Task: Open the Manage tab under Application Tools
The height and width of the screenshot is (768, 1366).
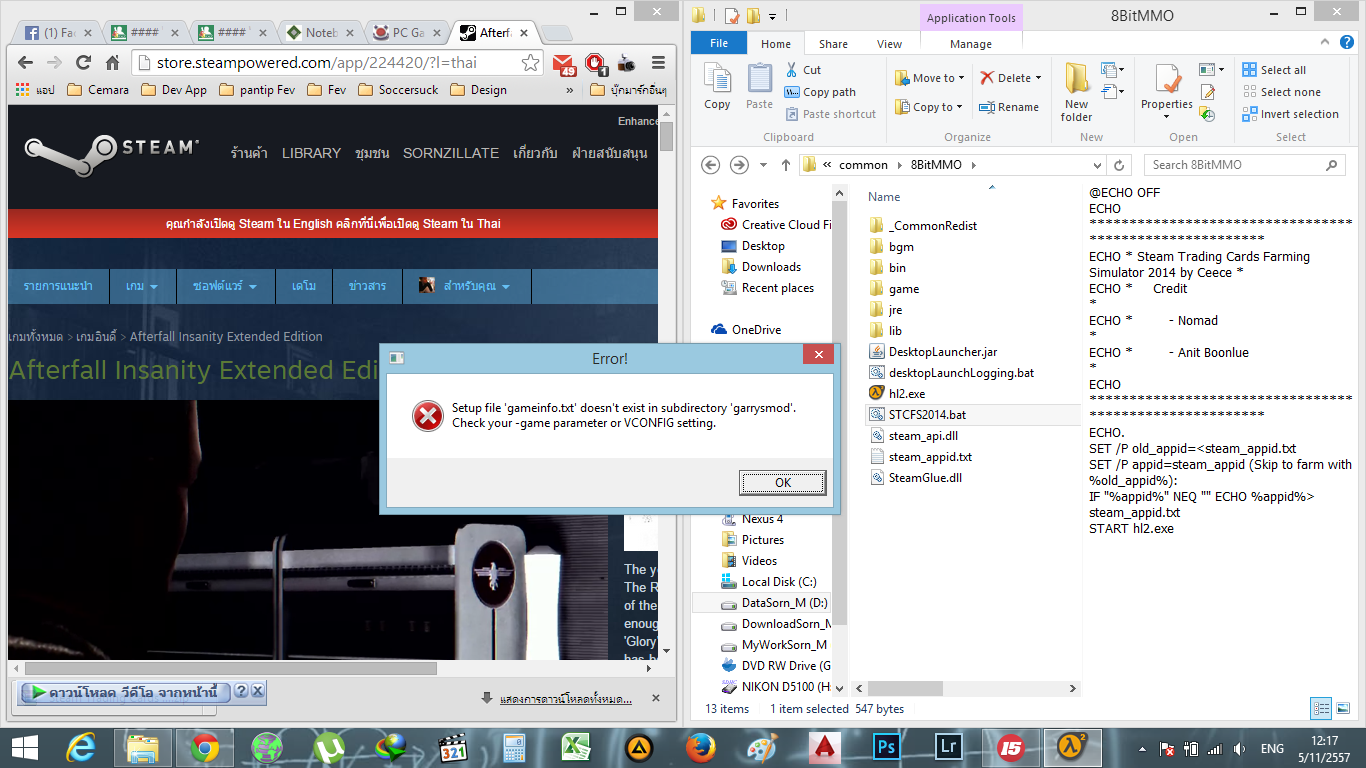Action: pos(970,44)
